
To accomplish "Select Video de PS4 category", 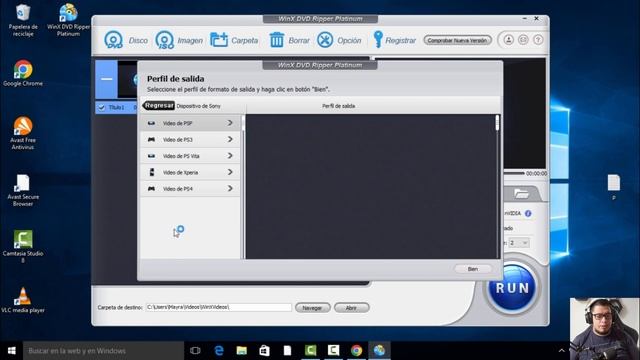I will click(x=190, y=188).
